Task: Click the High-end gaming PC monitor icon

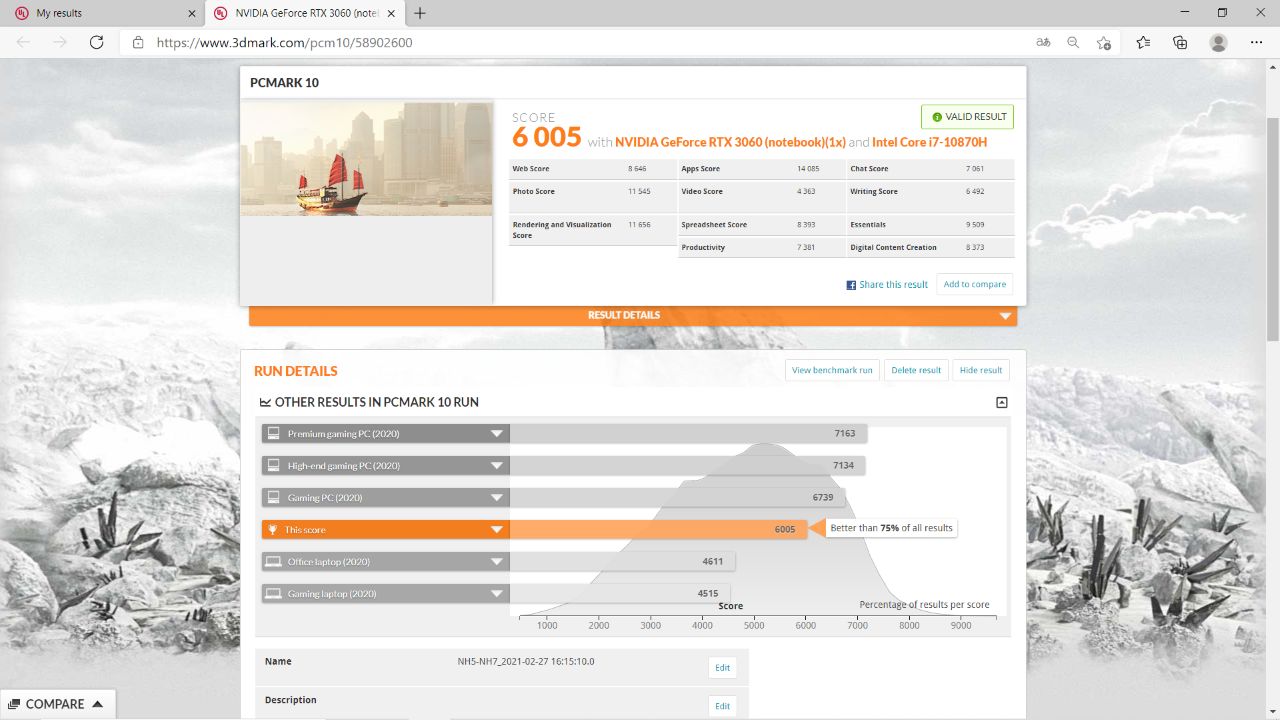Action: click(273, 466)
